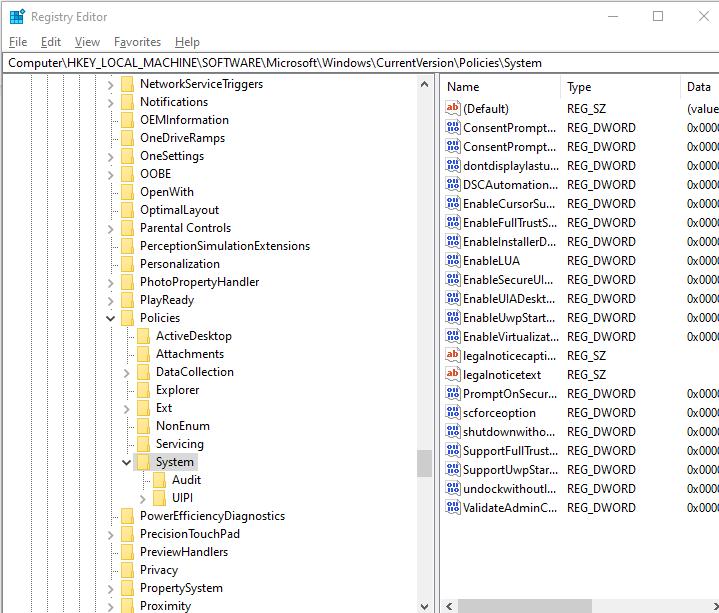Select the OpenWith key in tree

[167, 192]
